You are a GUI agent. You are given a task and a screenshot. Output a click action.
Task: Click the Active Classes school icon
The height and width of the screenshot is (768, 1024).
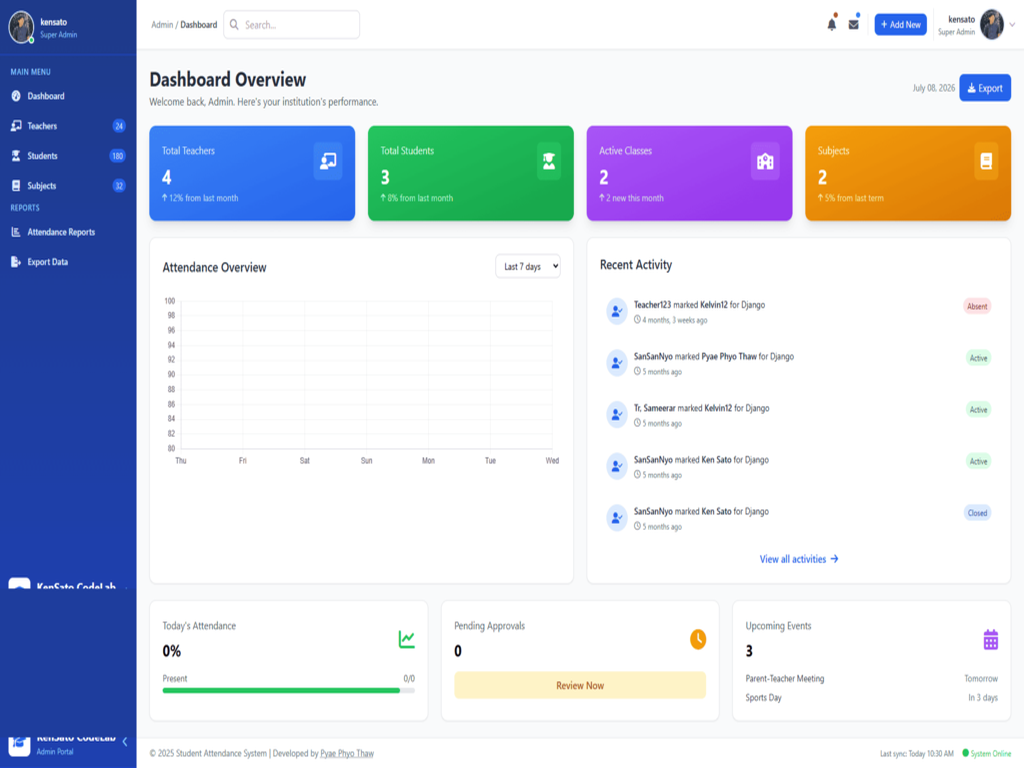(x=765, y=161)
